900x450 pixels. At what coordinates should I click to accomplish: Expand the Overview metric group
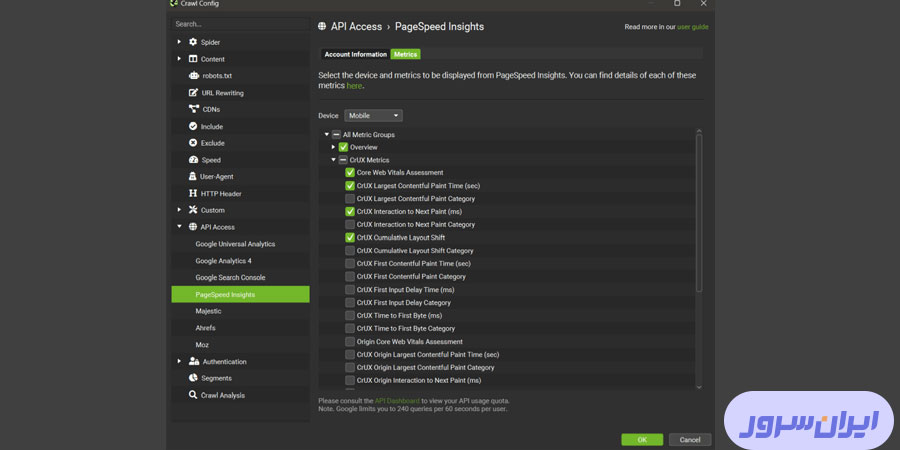(334, 147)
